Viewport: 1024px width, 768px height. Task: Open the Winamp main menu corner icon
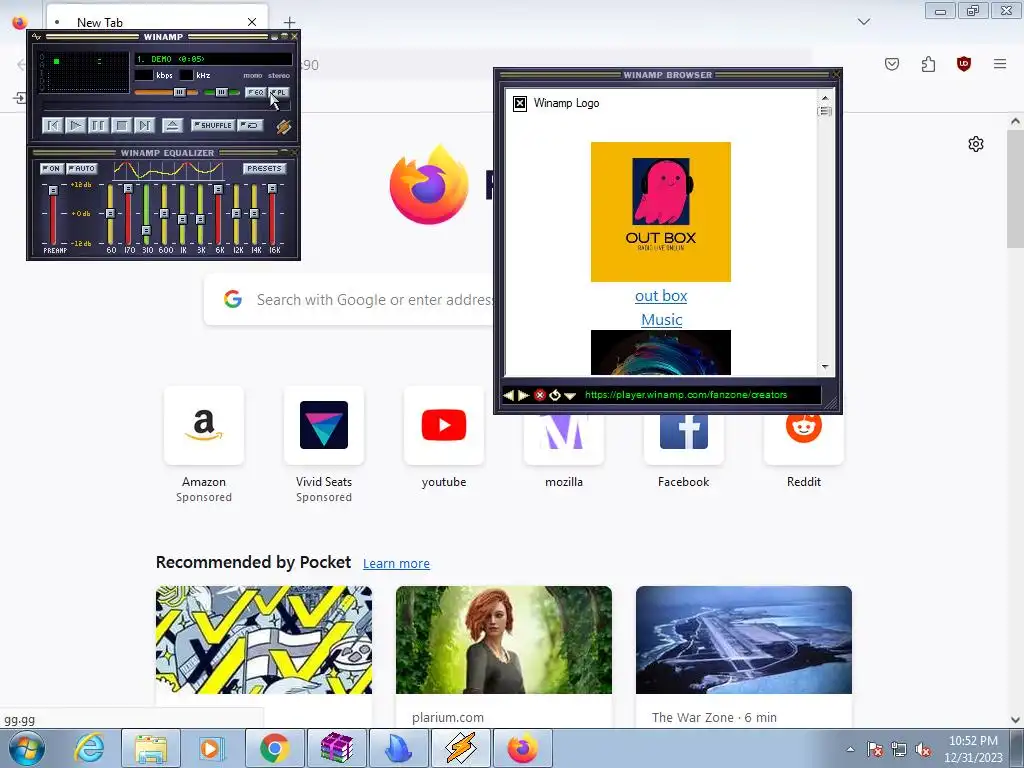tap(37, 37)
